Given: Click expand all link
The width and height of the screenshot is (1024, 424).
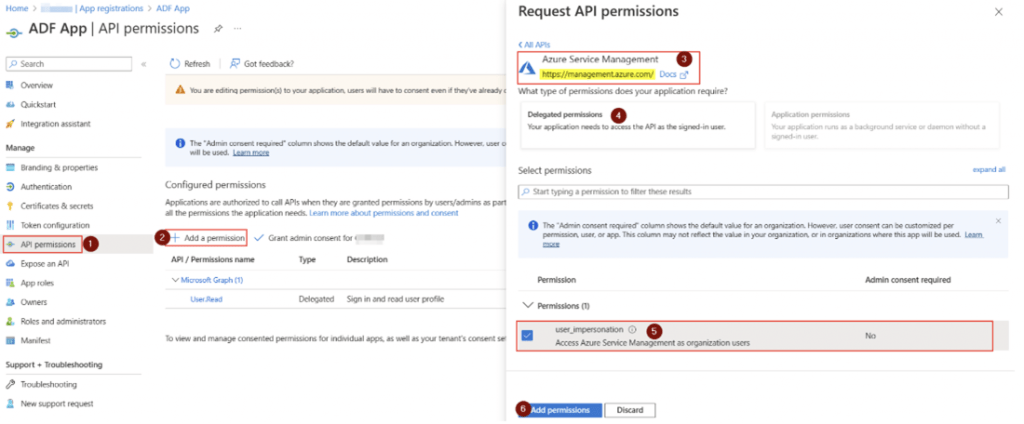Looking at the screenshot, I should 989,169.
